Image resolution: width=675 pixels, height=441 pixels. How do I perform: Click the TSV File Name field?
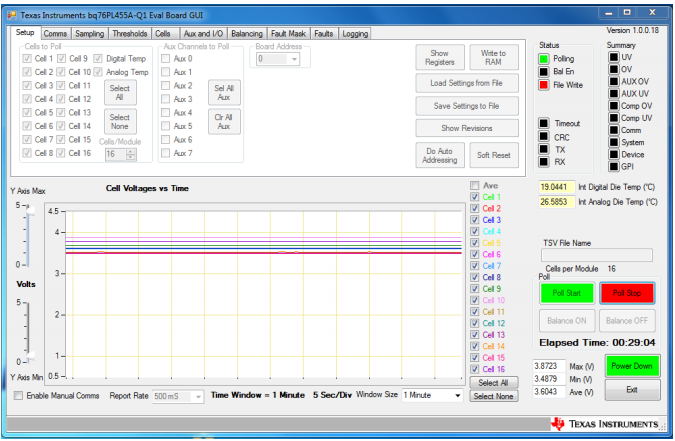(597, 255)
